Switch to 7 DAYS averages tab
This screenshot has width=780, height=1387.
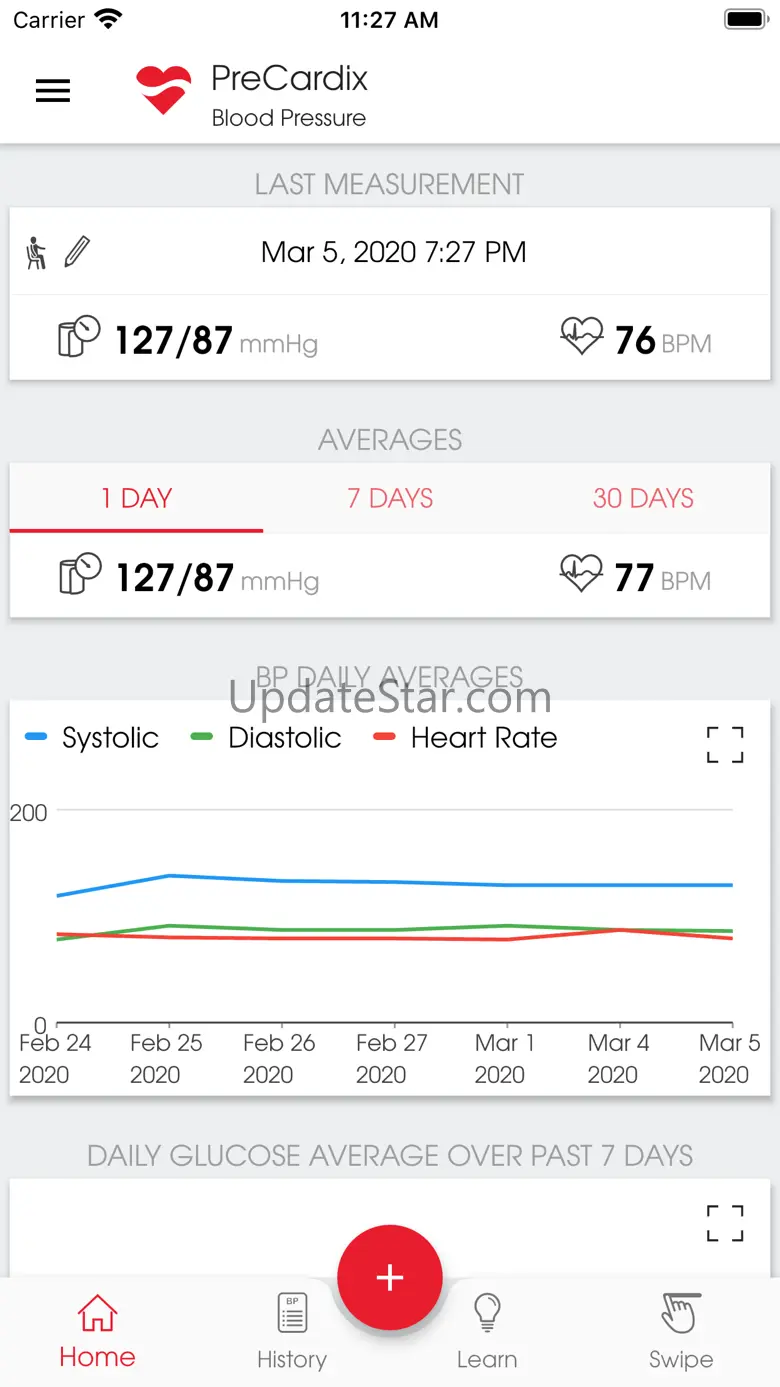coord(390,499)
